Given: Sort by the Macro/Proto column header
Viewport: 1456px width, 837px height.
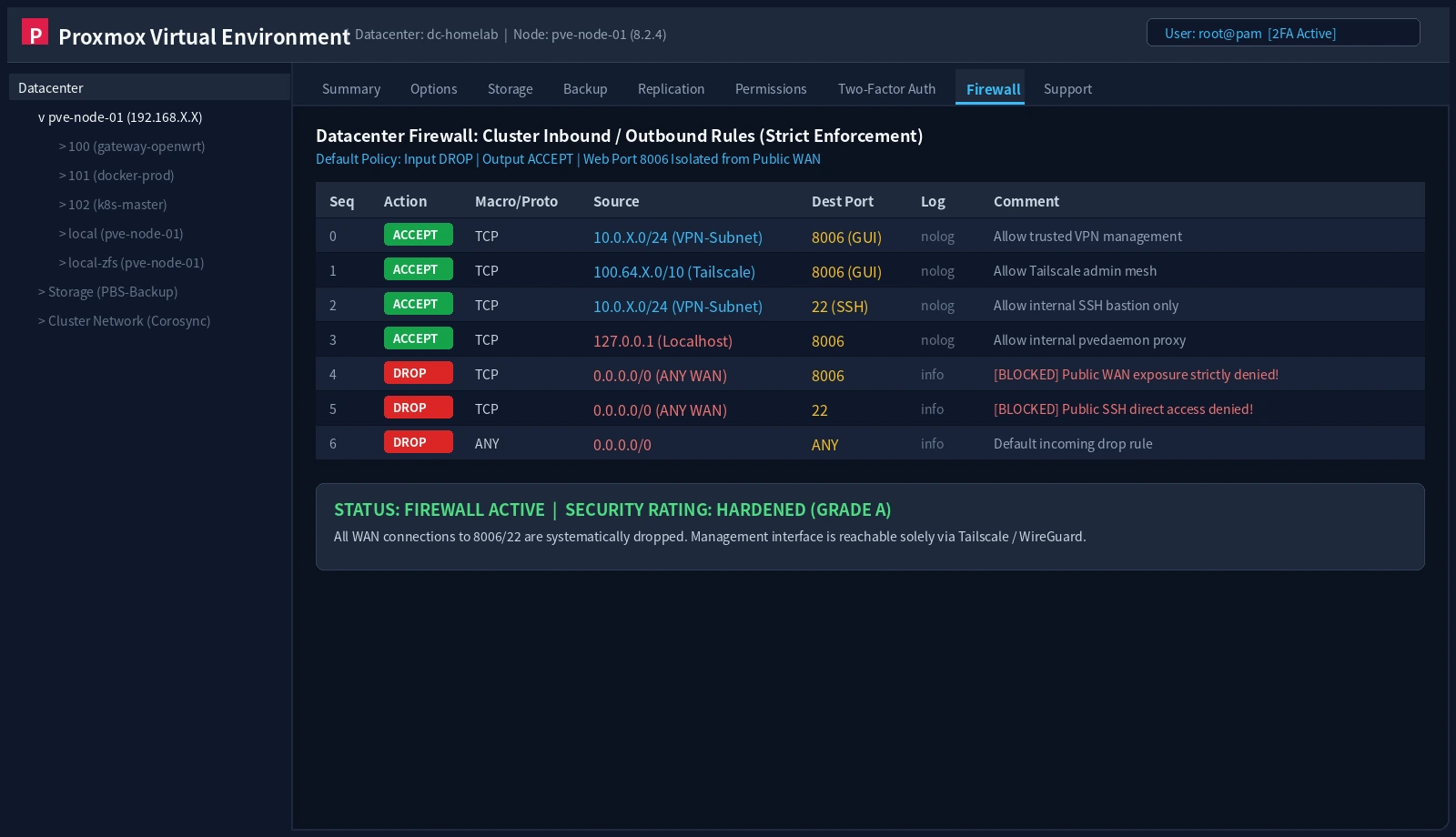Looking at the screenshot, I should point(516,201).
